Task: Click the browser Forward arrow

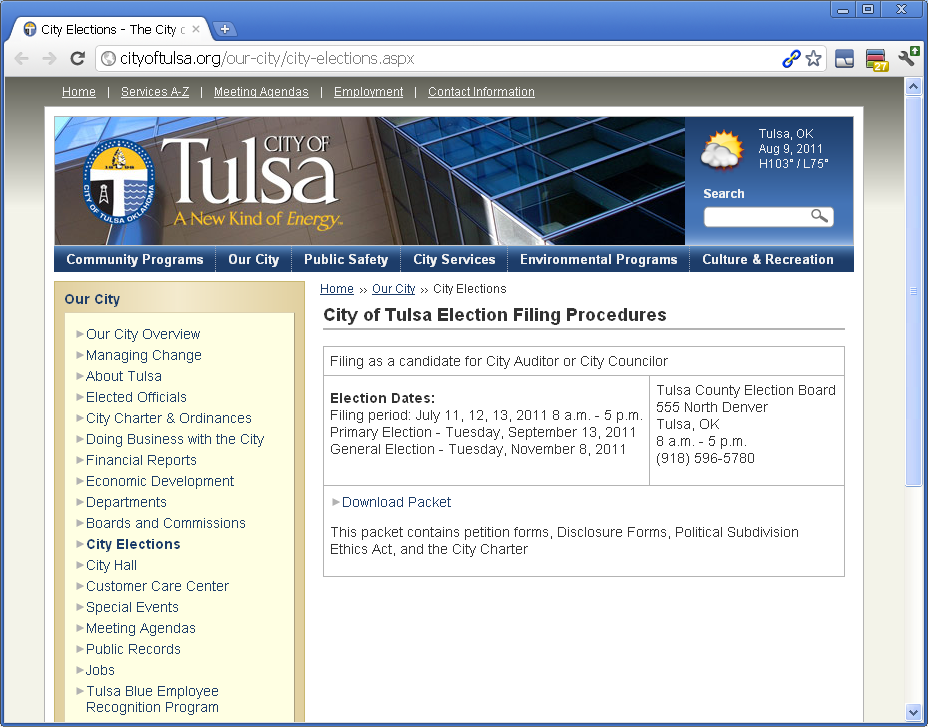Action: coord(50,59)
